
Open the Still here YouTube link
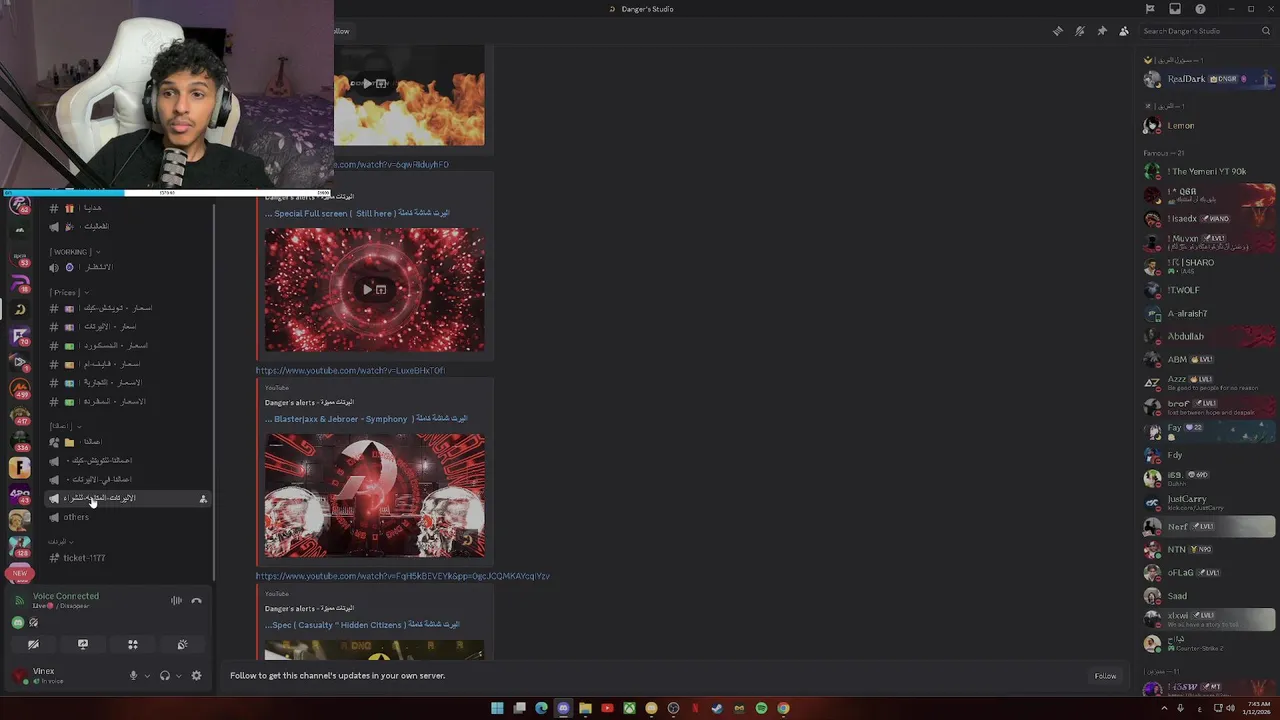coord(357,213)
